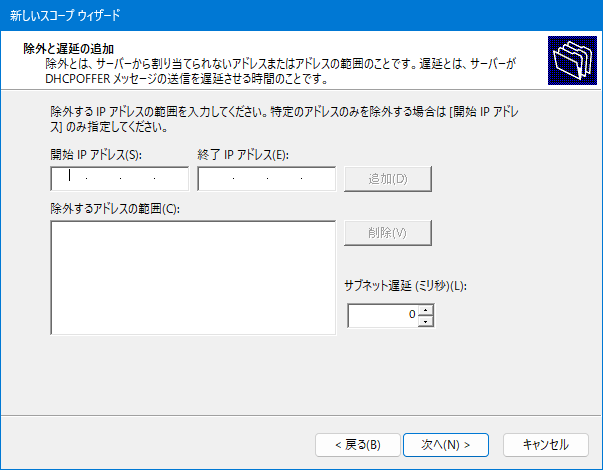Proceed with 次へ(N) button

(x=446, y=445)
